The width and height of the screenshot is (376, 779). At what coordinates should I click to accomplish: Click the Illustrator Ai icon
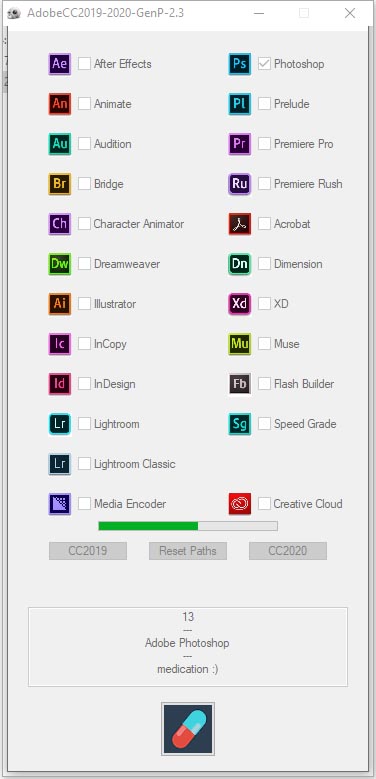(60, 304)
